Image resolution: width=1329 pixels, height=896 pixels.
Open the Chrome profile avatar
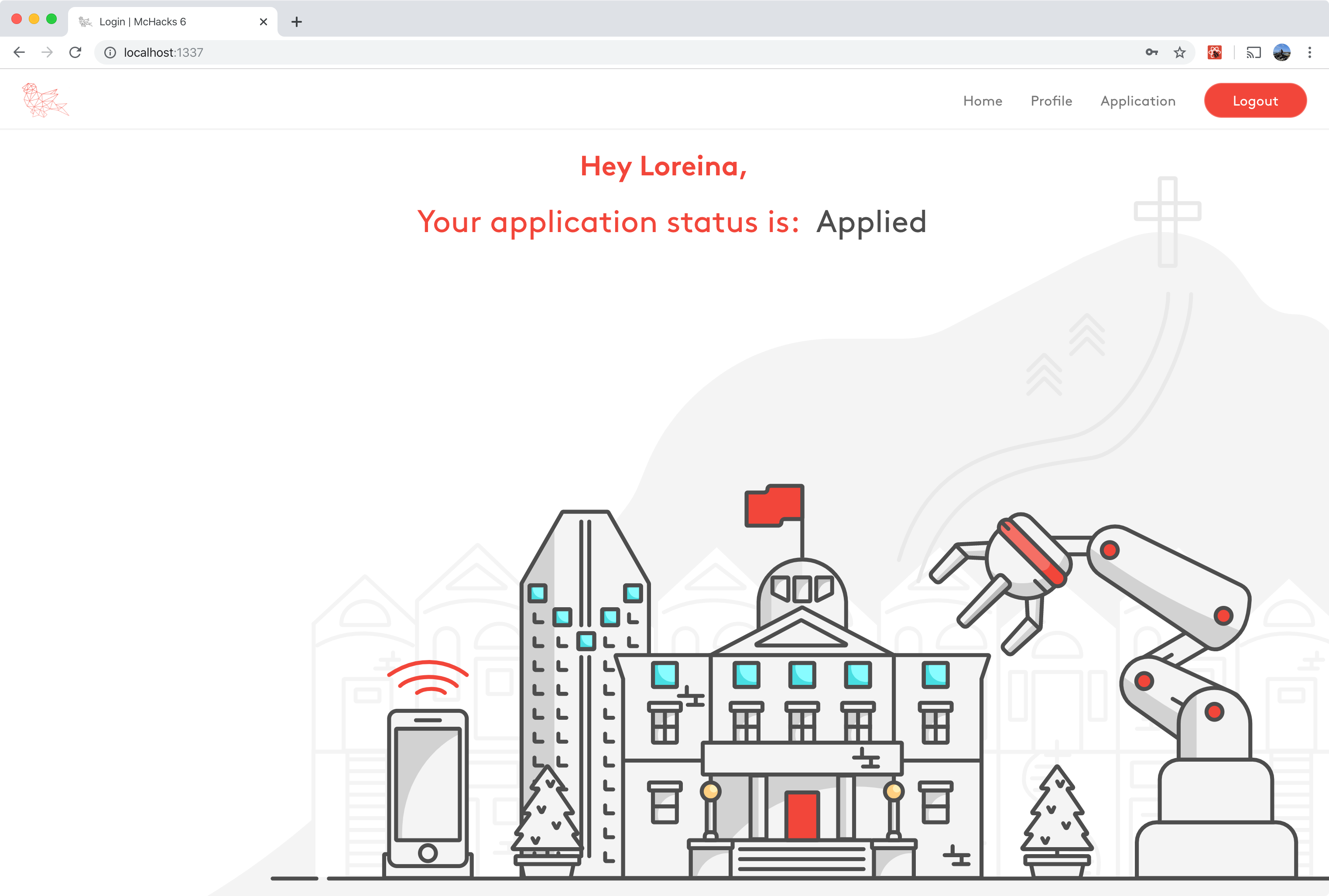click(1281, 53)
